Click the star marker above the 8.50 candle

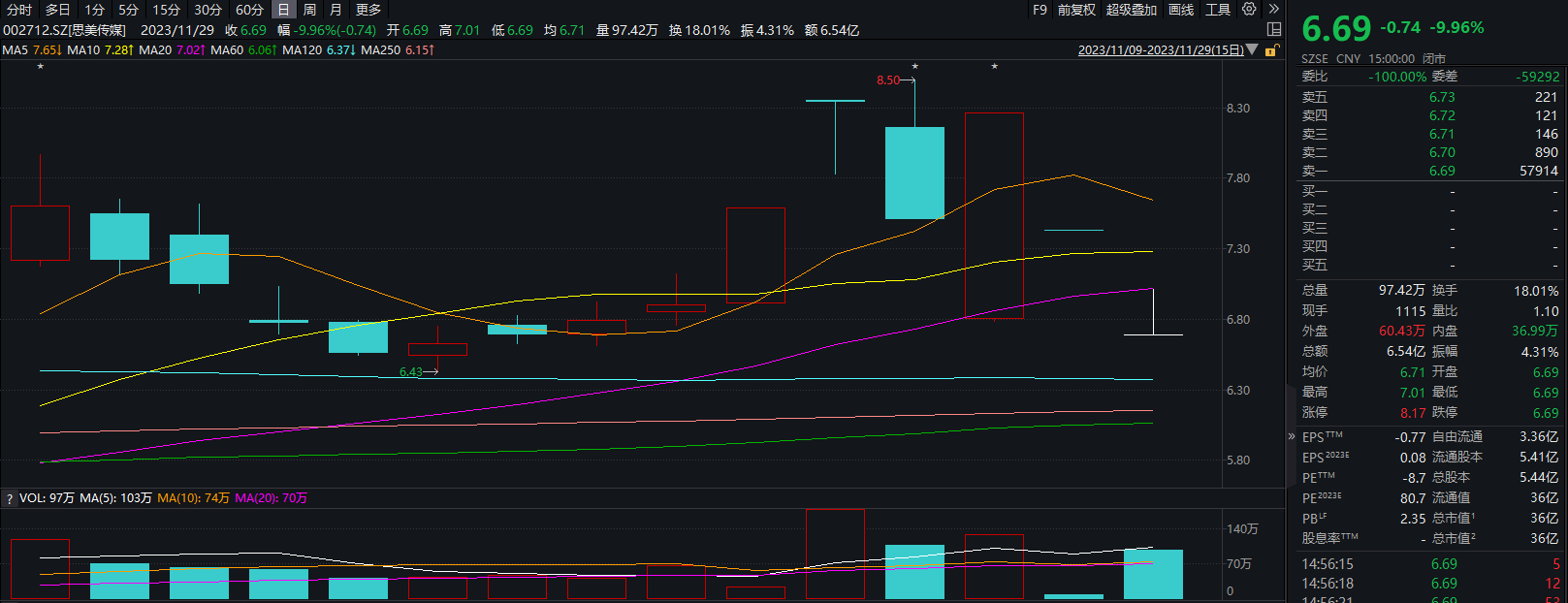[x=914, y=67]
